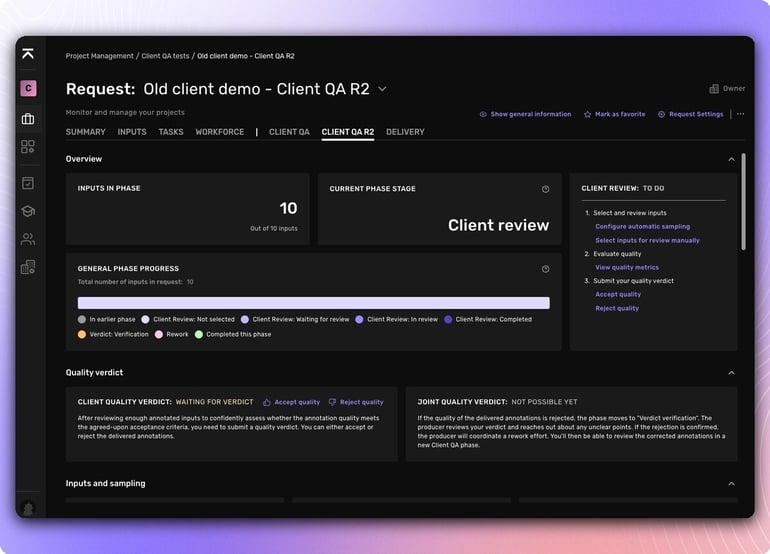The image size is (770, 554).
Task: Click the Old client demo - Client QA R2 breadcrumb
Action: point(246,56)
